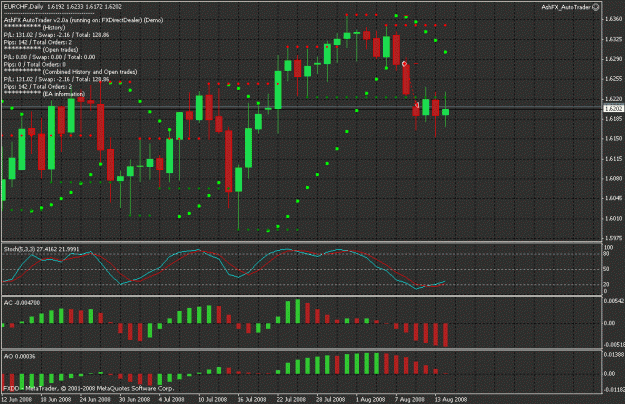This screenshot has height=404, width=625.
Task: Click the AO 0.00036 indicator label
Action: point(19,356)
